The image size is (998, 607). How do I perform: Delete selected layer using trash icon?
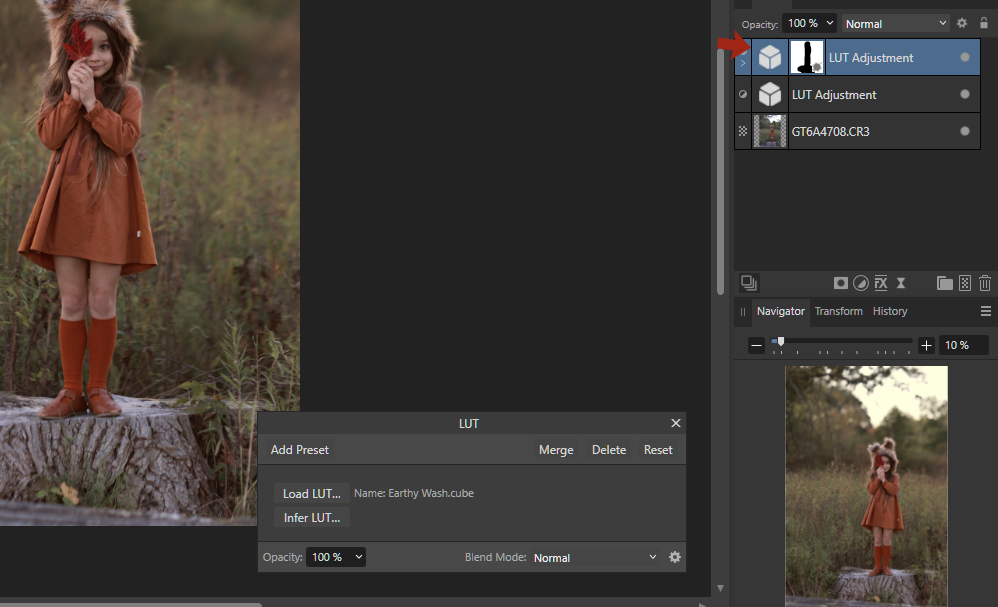(984, 283)
